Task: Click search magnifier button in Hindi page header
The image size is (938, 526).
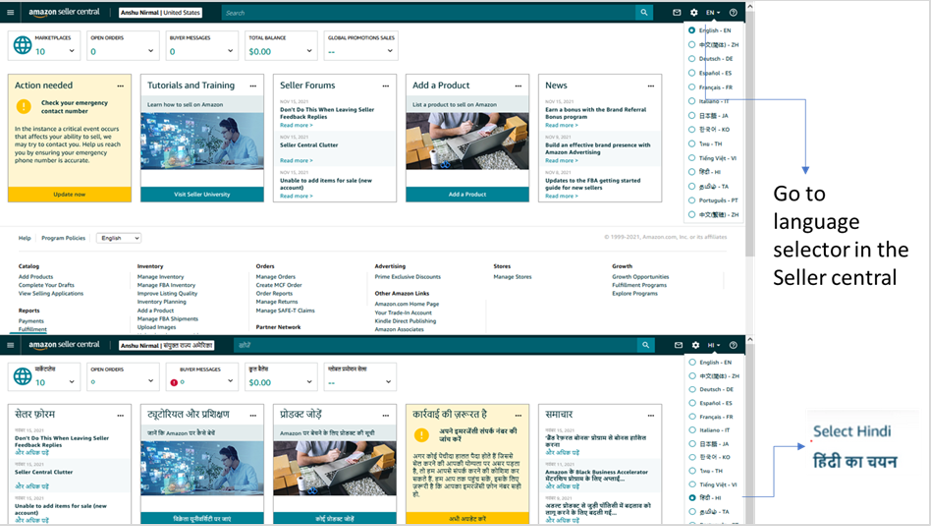Action: point(645,345)
